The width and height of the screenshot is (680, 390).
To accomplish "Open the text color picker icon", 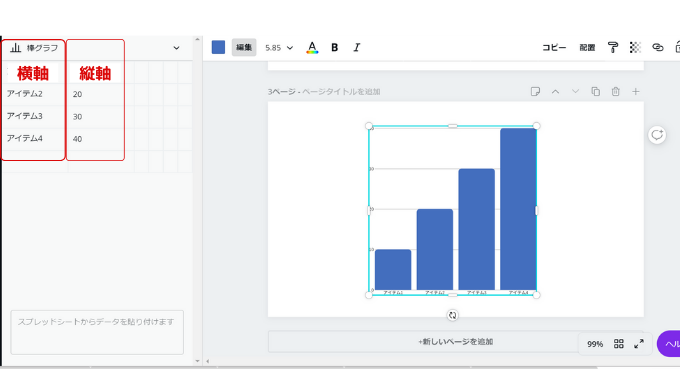I will 312,47.
